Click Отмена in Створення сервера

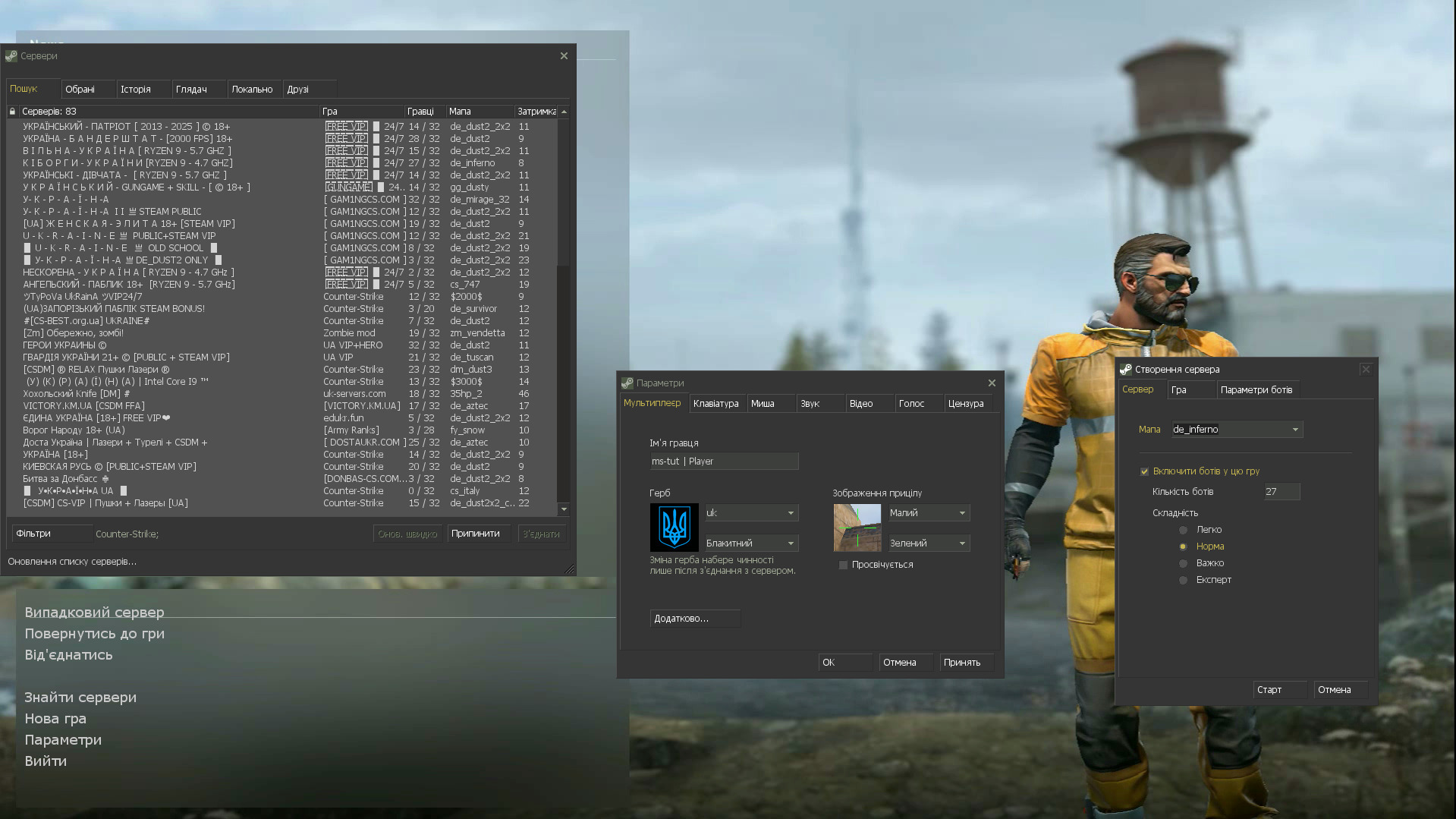(x=1341, y=690)
